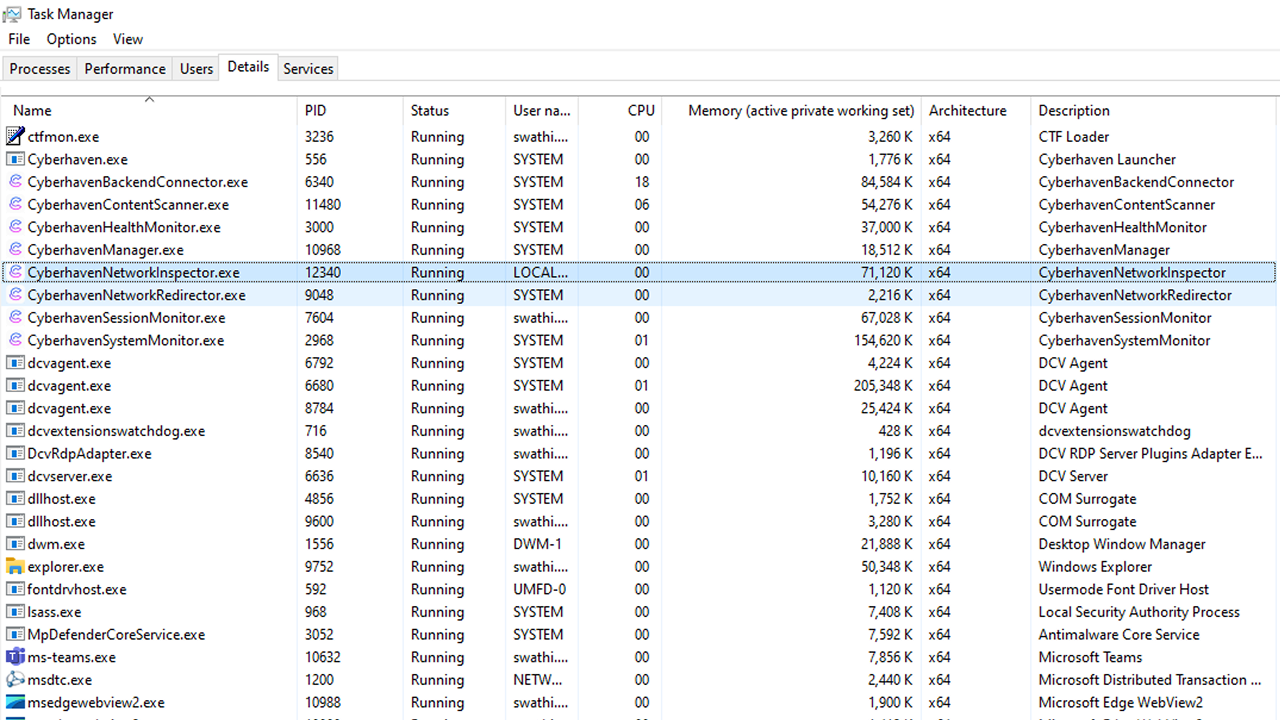Click the CyberhavenBackendConnector.exe process icon
The width and height of the screenshot is (1280, 720).
click(x=15, y=182)
